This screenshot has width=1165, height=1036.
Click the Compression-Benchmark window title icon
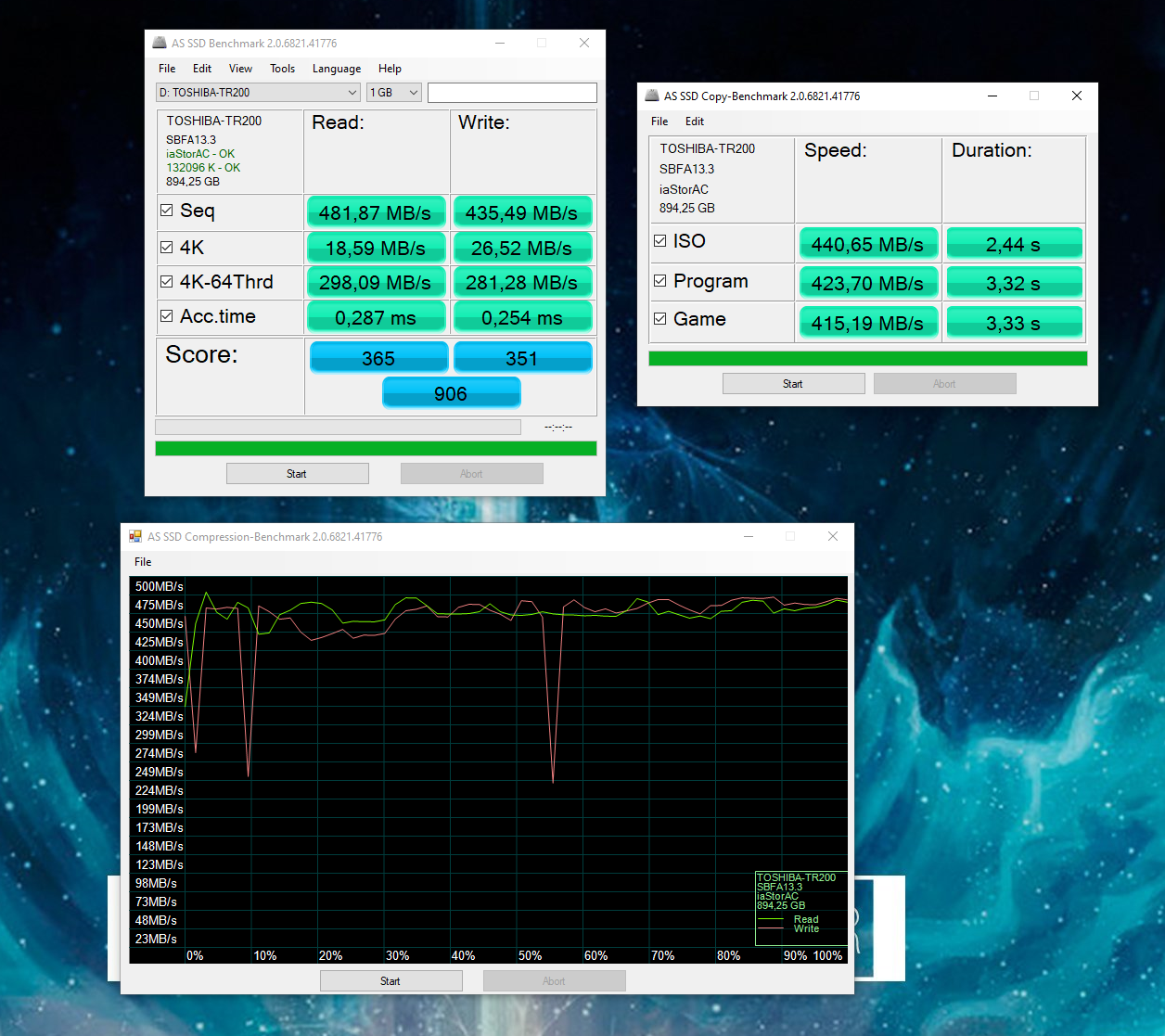pyautogui.click(x=135, y=537)
